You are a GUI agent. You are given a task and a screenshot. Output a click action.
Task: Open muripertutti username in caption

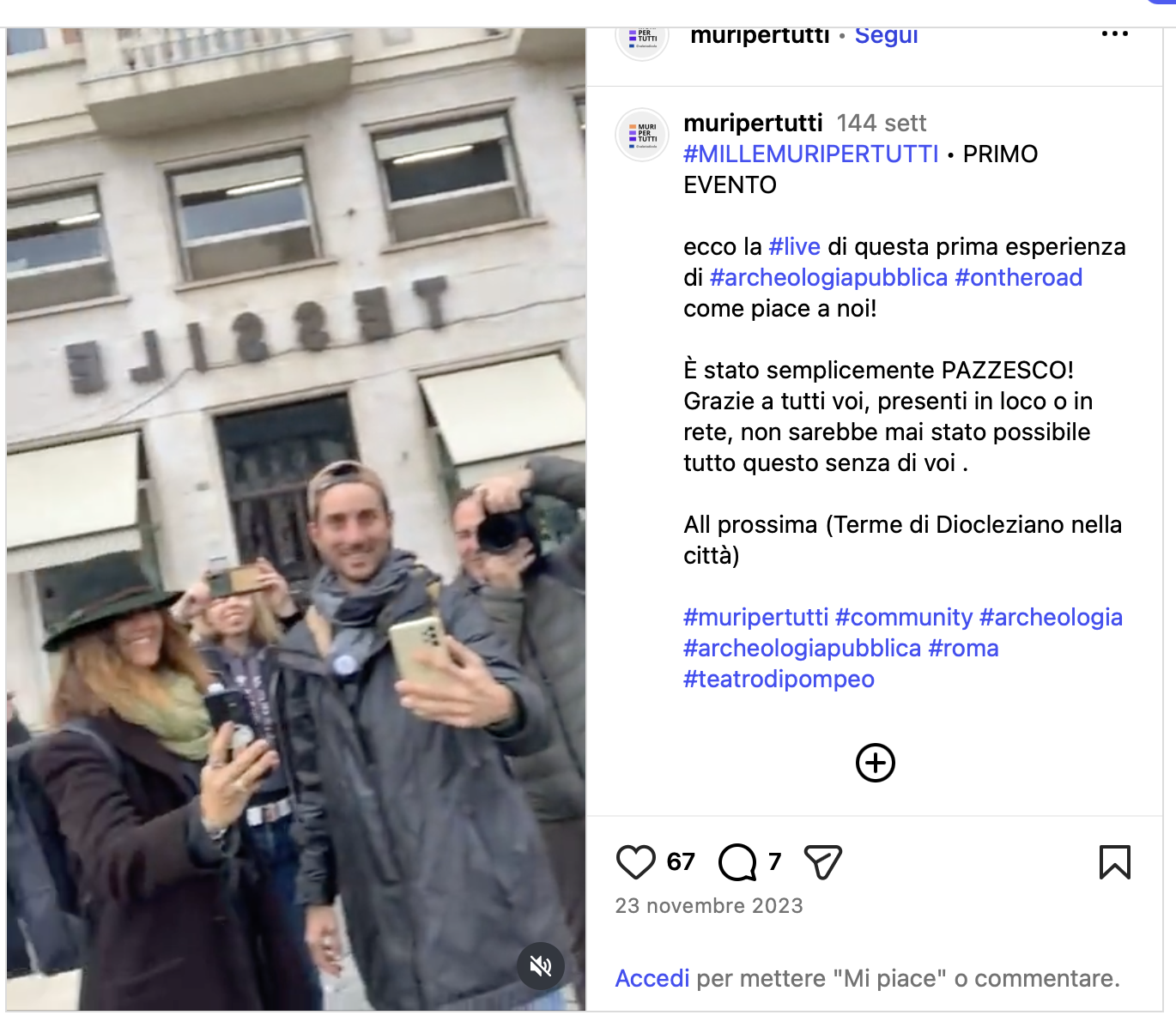click(753, 123)
